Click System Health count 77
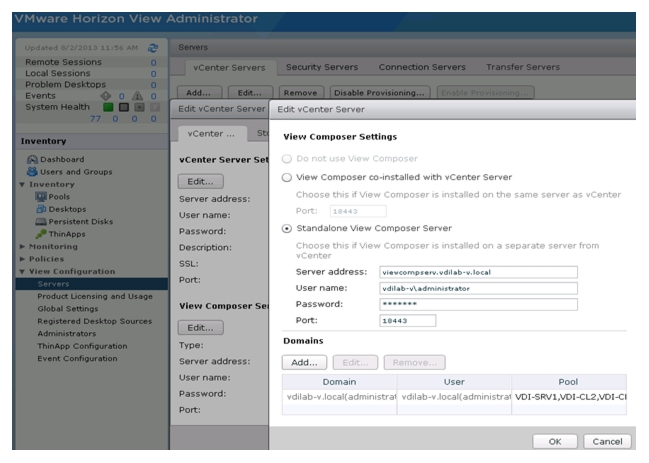 [96, 119]
